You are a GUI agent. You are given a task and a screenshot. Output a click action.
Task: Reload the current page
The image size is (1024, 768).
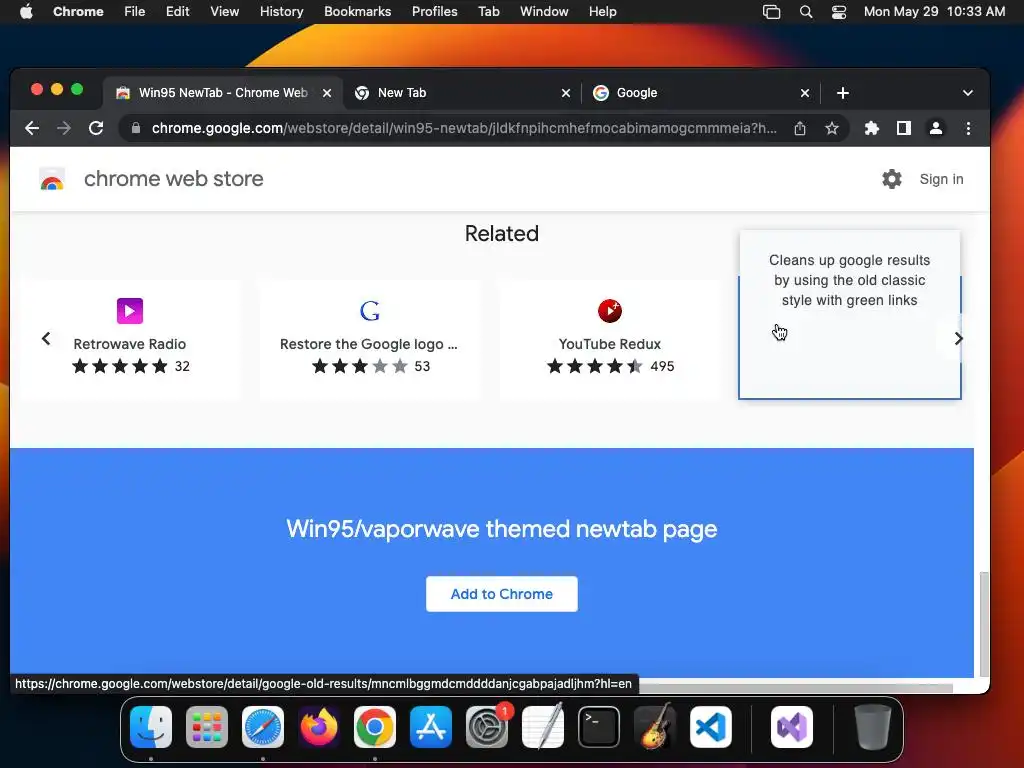pyautogui.click(x=96, y=128)
